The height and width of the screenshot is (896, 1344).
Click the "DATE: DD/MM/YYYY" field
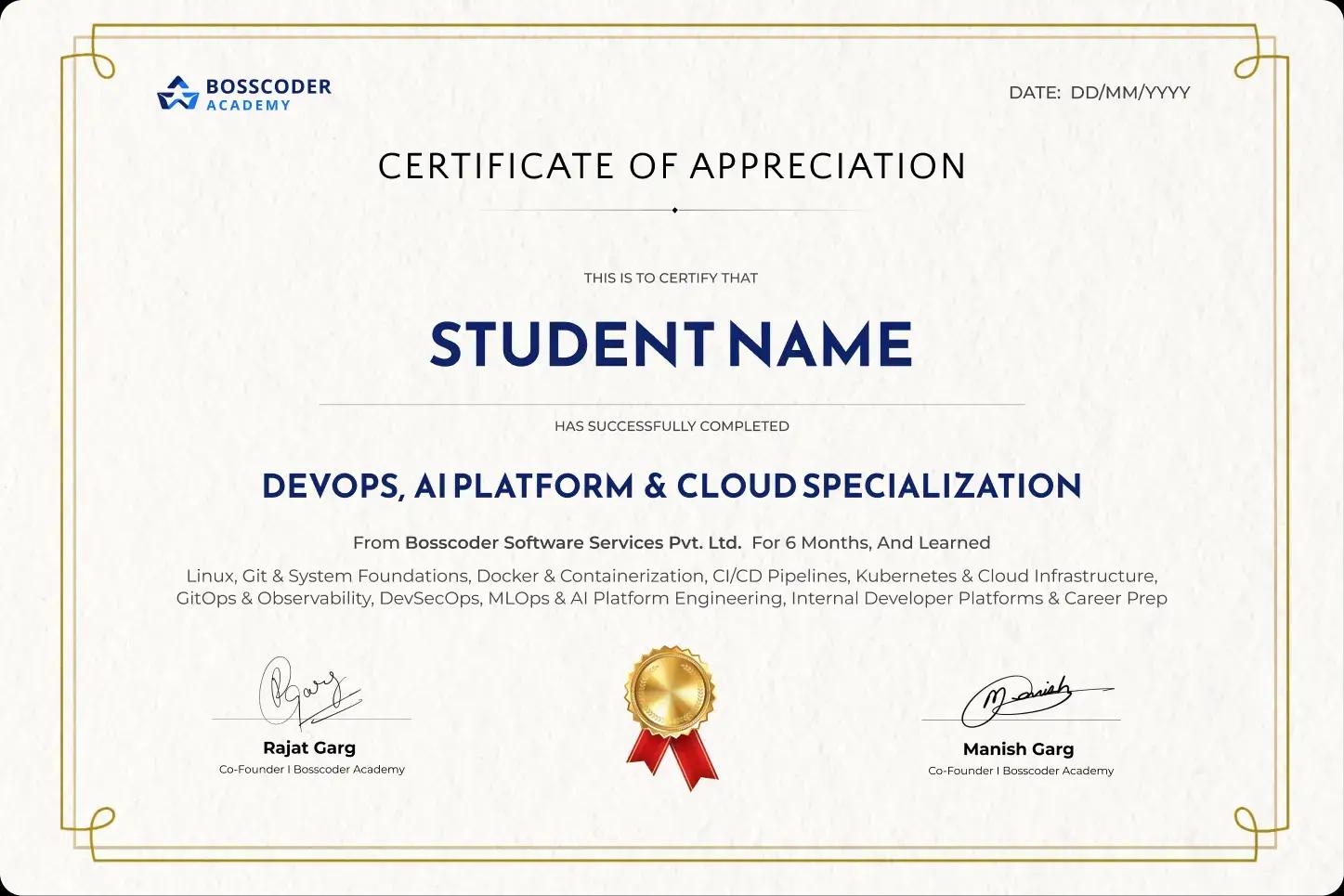tap(1099, 92)
